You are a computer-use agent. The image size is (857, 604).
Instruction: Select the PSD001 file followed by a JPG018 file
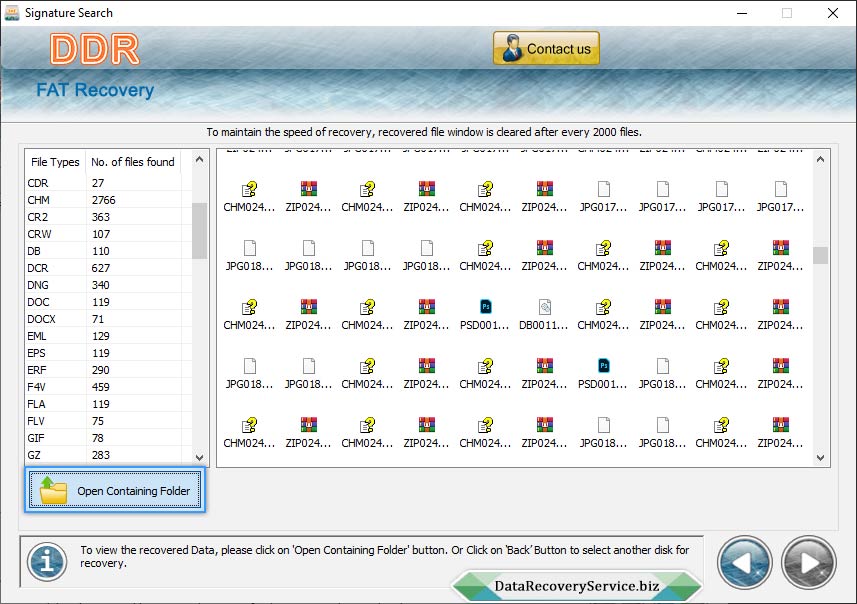pyautogui.click(x=603, y=374)
